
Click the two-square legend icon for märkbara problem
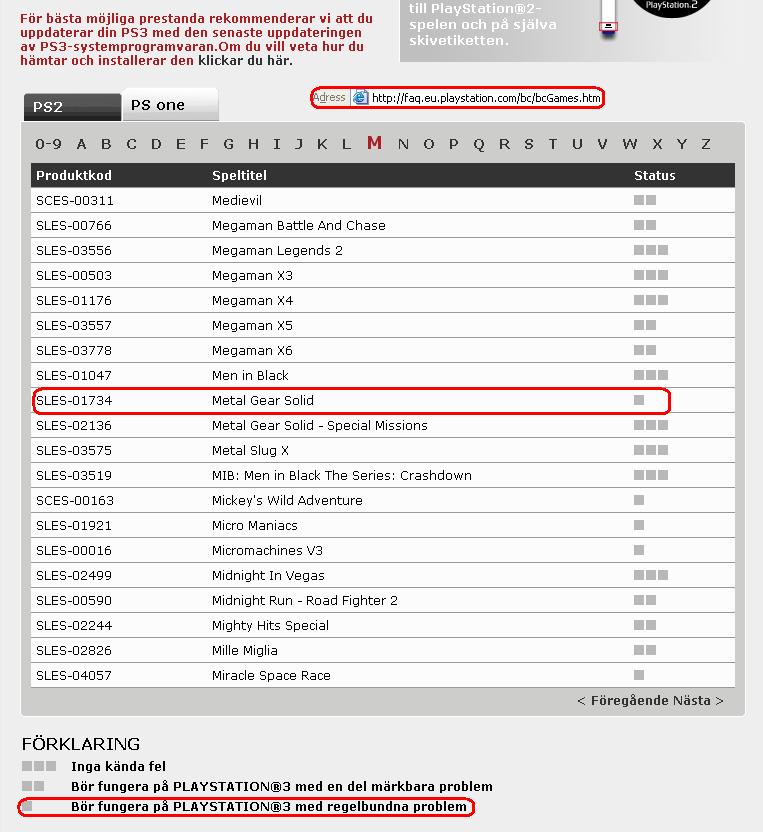pos(33,786)
